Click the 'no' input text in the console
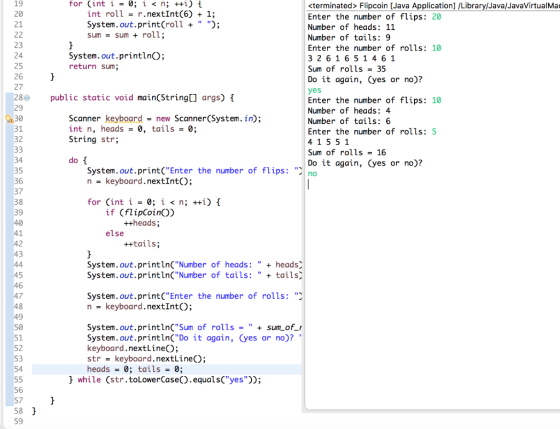This screenshot has height=429, width=560. (x=312, y=174)
